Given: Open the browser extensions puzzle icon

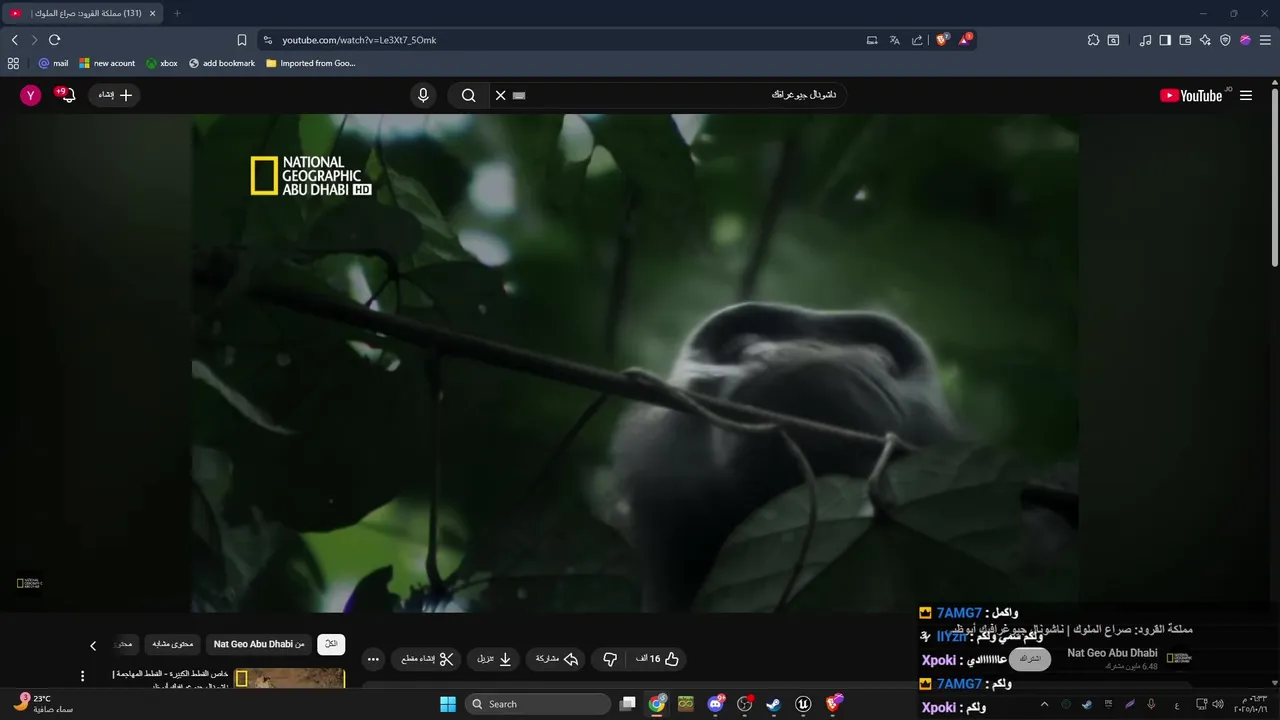Looking at the screenshot, I should [x=1093, y=40].
